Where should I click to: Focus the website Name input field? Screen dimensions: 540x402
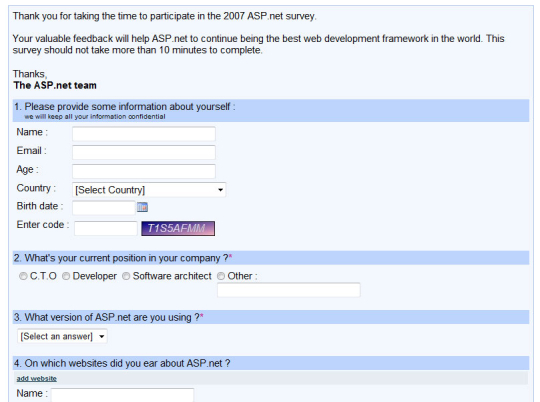[x=123, y=395]
